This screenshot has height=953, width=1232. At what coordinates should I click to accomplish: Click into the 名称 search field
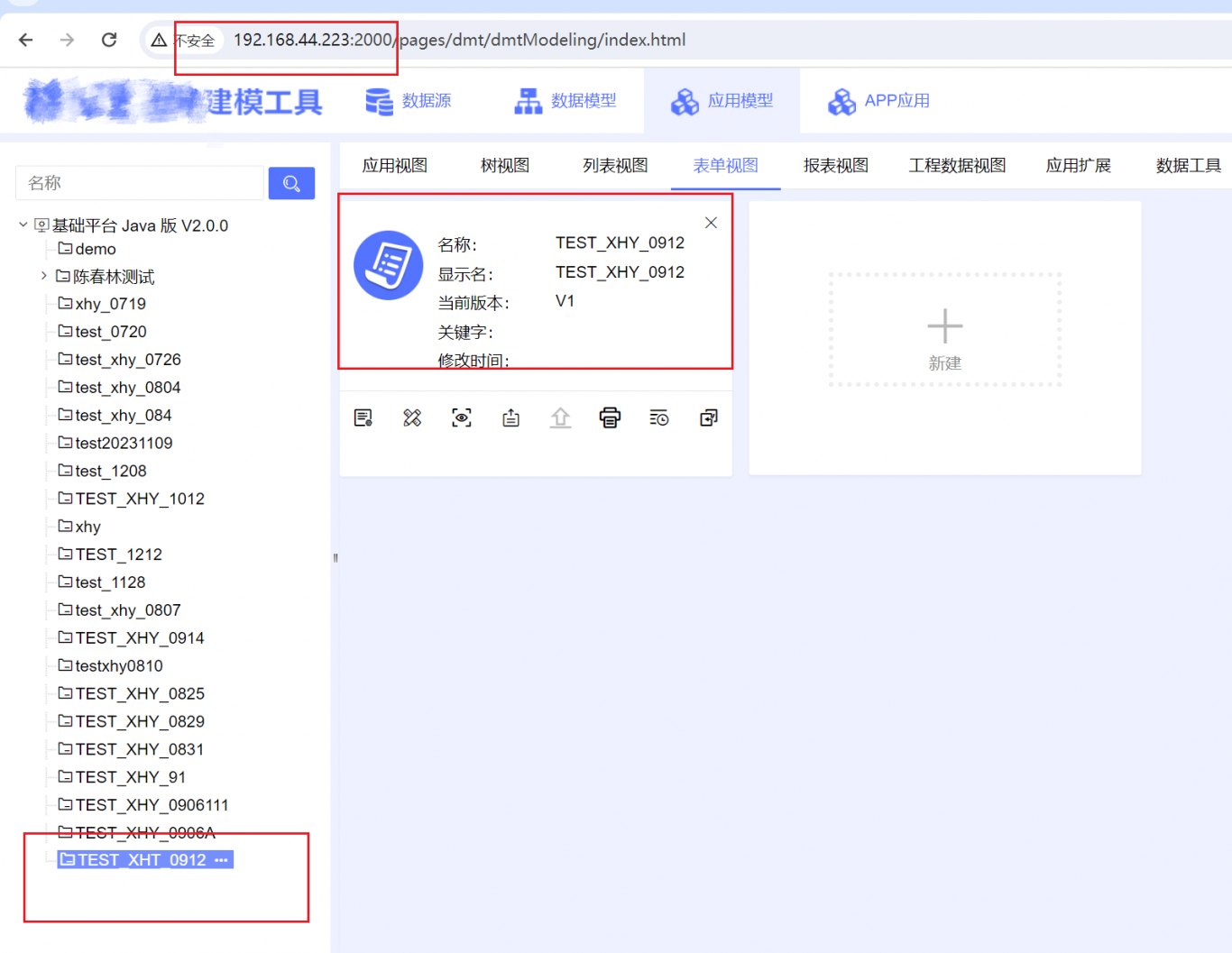140,183
